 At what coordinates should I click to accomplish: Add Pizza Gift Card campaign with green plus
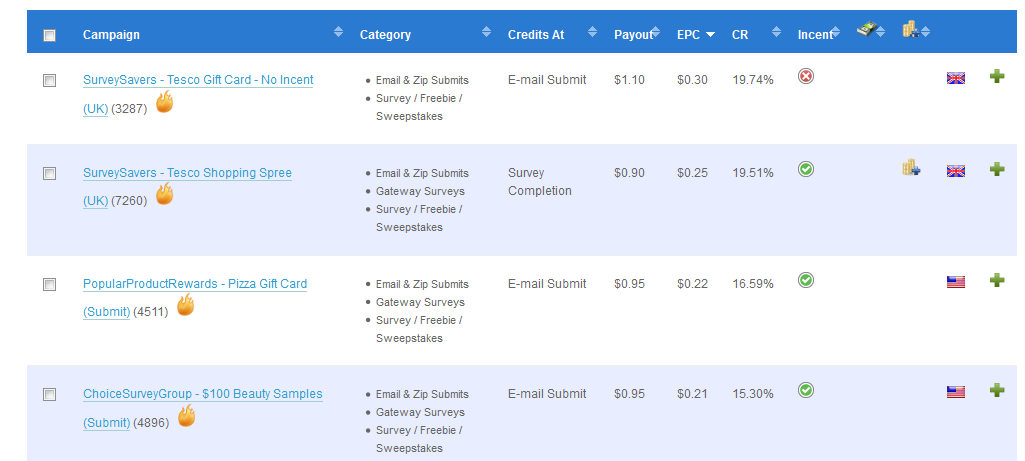point(997,280)
